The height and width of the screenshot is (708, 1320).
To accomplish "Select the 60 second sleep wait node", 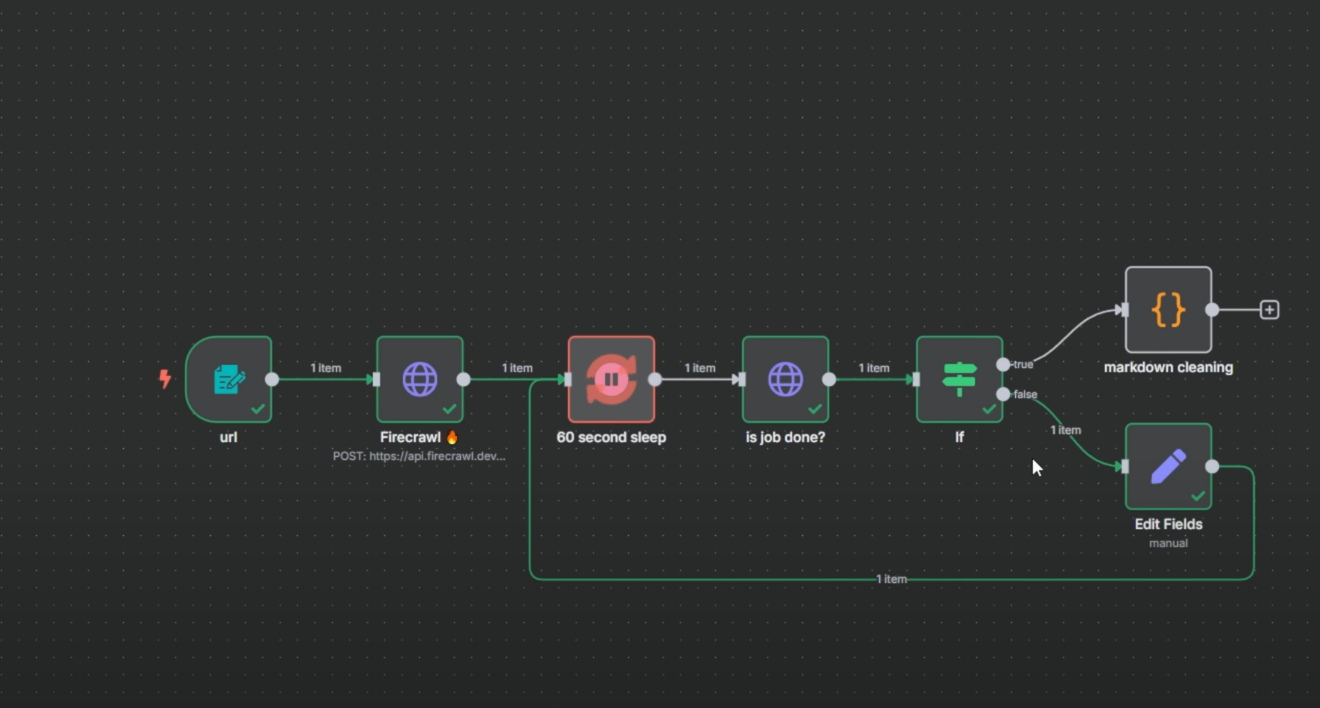I will click(612, 379).
